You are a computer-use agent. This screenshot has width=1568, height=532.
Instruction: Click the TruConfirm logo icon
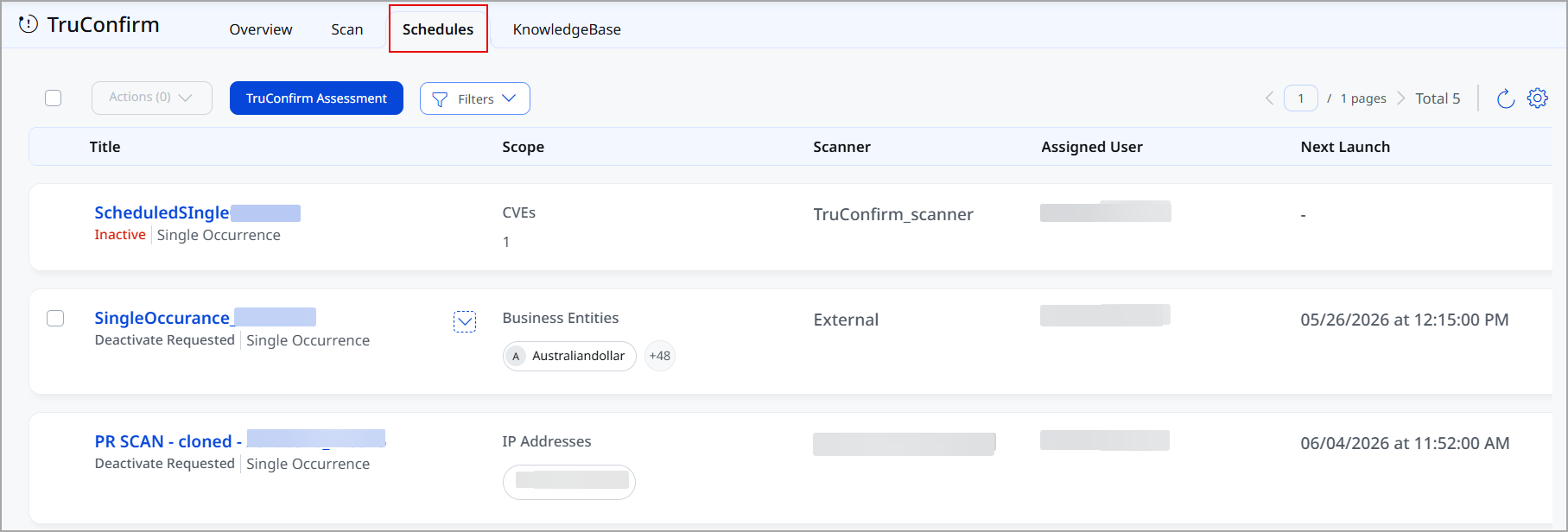(x=29, y=24)
